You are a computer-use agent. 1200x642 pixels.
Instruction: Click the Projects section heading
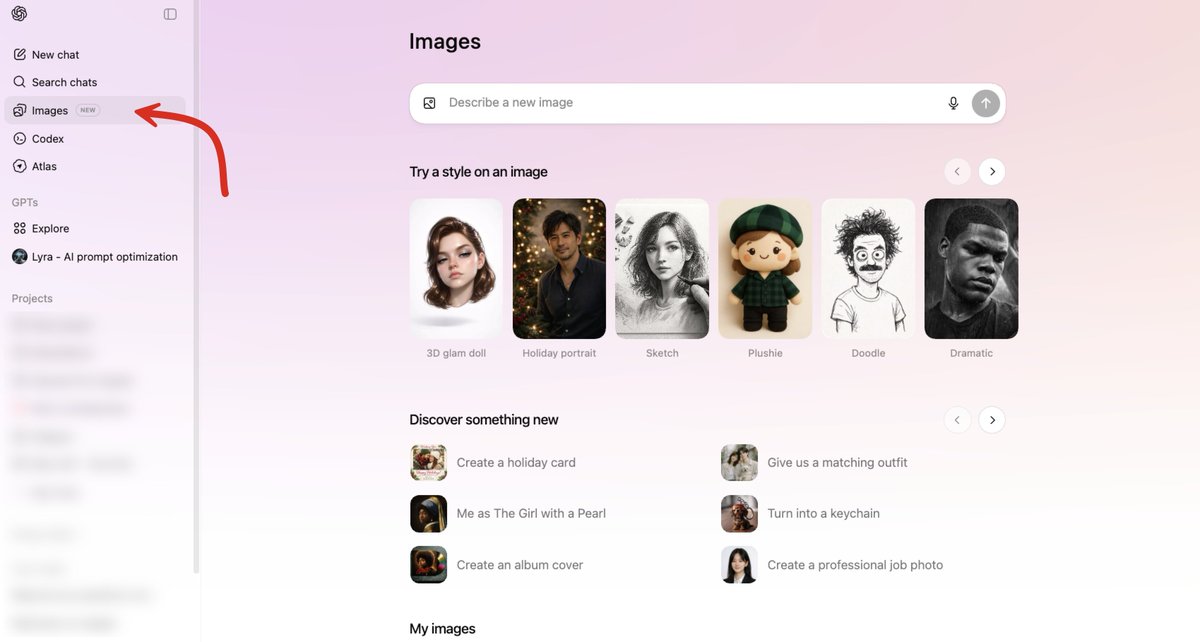click(32, 299)
